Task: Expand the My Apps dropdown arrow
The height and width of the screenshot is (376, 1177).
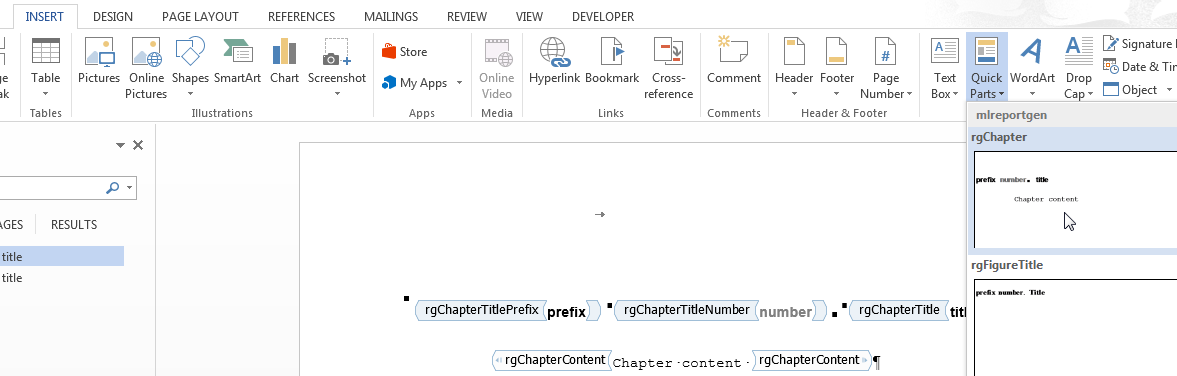Action: click(459, 83)
